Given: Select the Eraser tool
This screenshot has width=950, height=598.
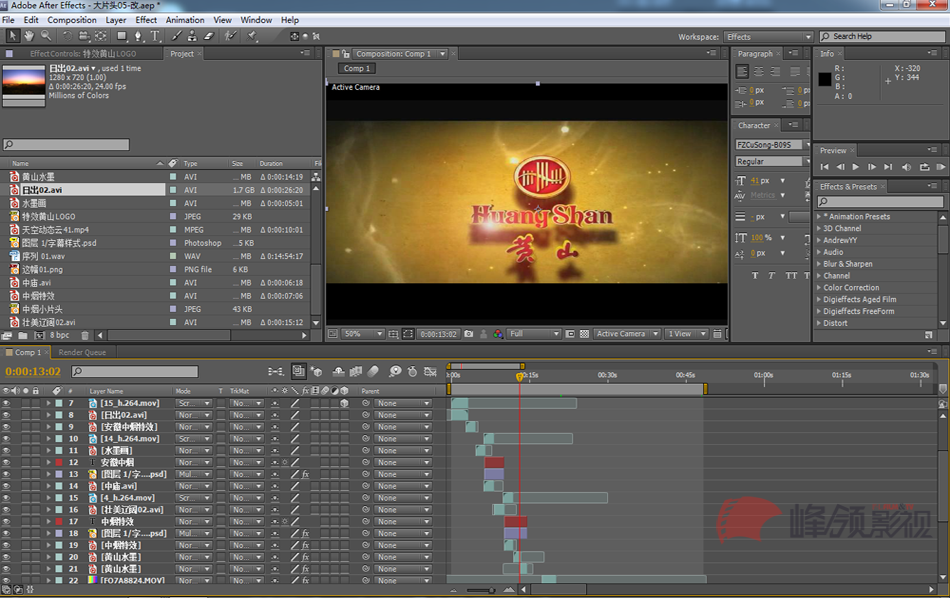Looking at the screenshot, I should [x=208, y=36].
